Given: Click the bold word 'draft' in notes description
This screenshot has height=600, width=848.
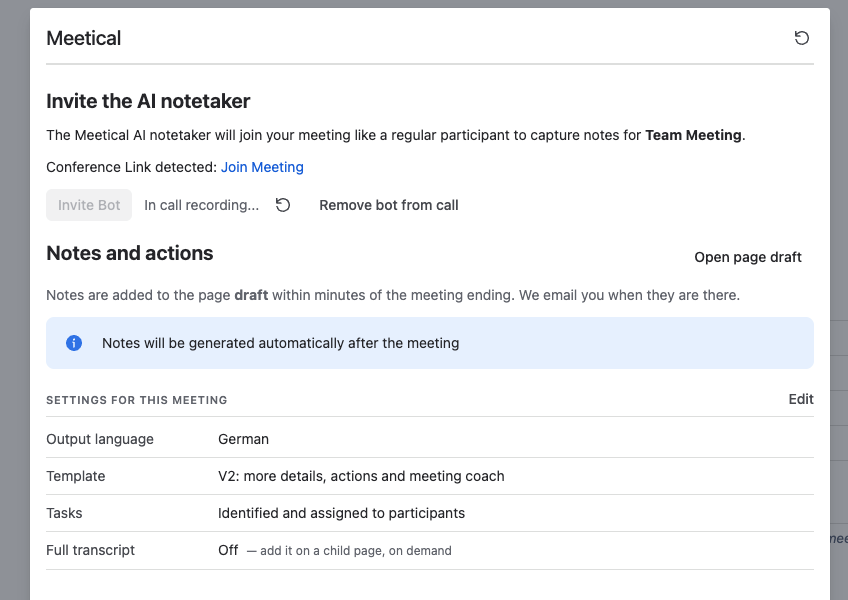Looking at the screenshot, I should (x=251, y=295).
